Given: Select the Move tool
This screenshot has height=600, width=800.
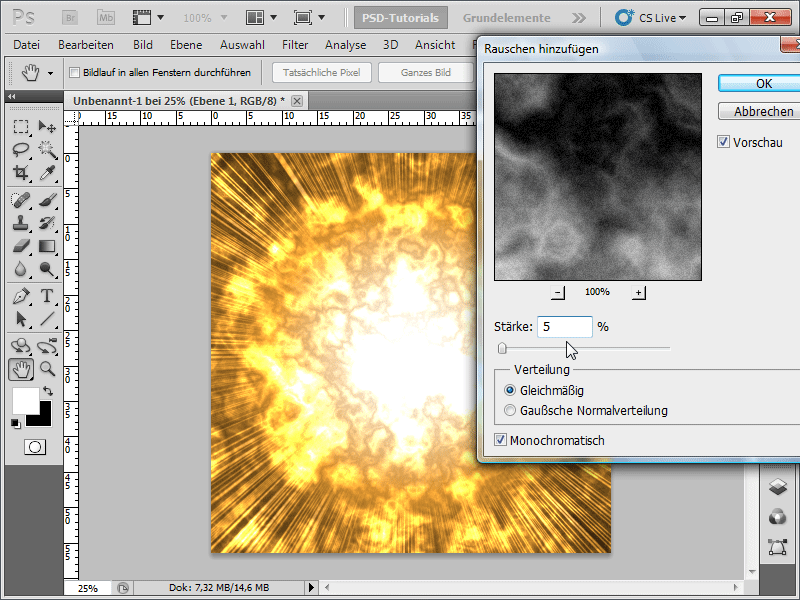Looking at the screenshot, I should pyautogui.click(x=47, y=126).
